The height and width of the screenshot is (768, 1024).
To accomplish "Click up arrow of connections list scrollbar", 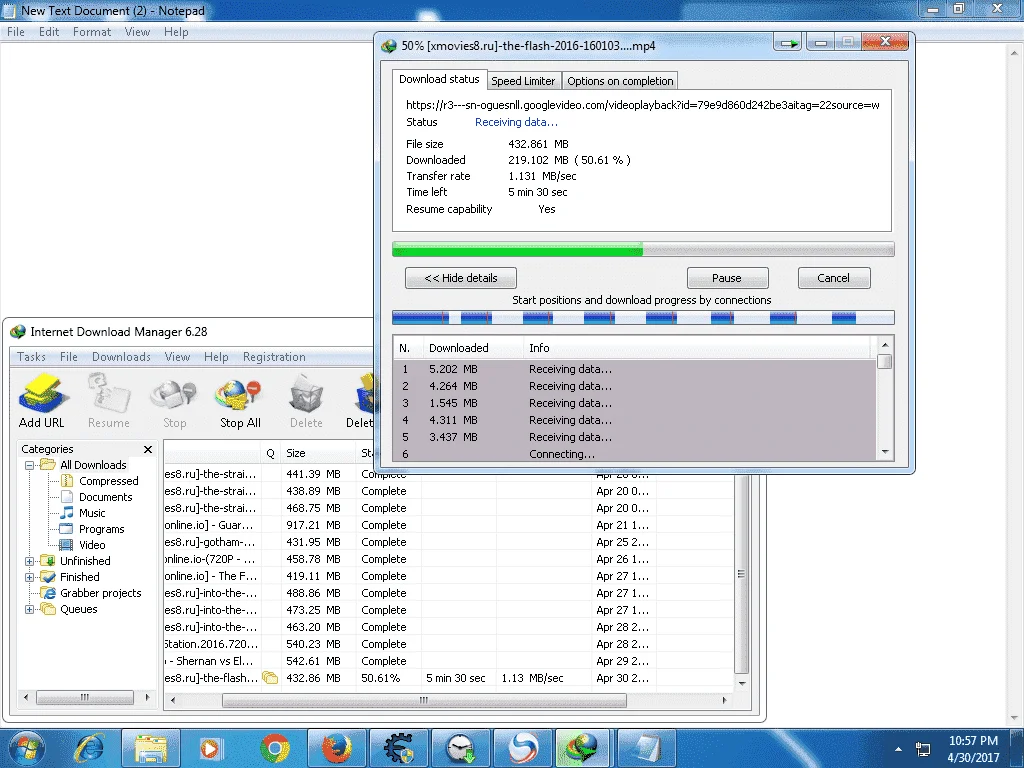I will [x=885, y=345].
